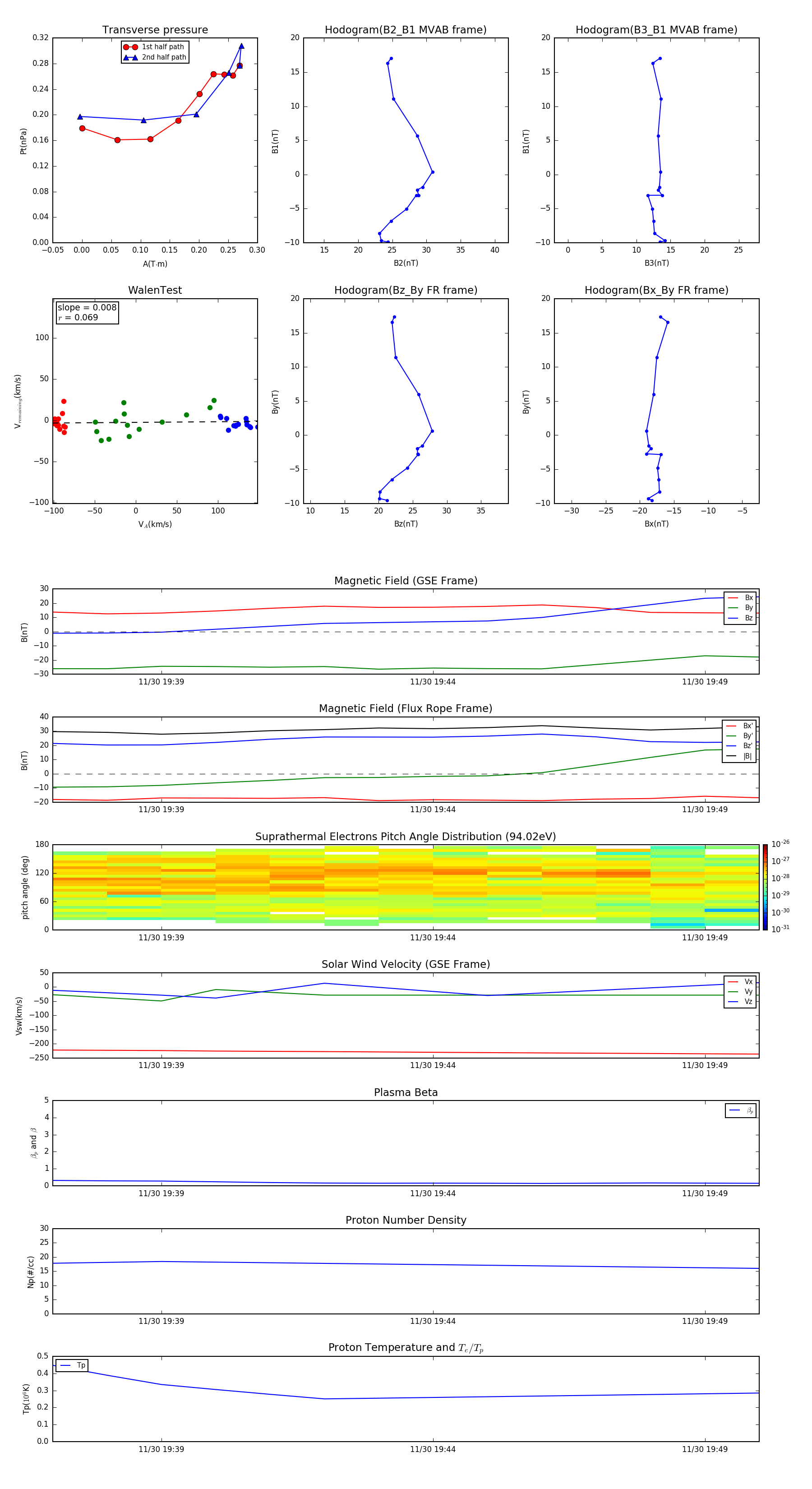The image size is (812, 1489).
Task: Click the Suprathermal Electrons Pitch Angle Distribution title
Action: click(x=406, y=837)
